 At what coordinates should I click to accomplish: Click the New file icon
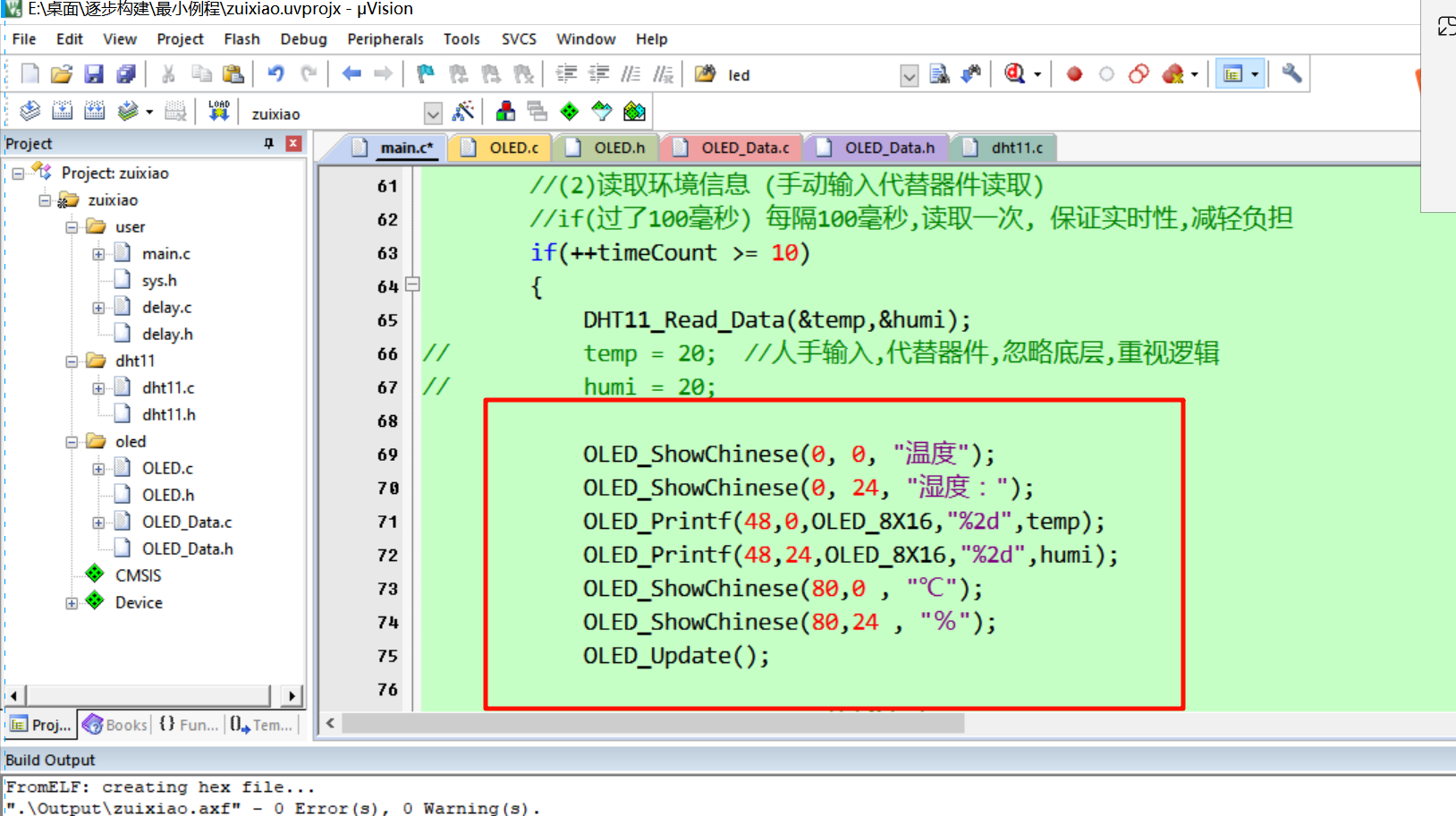click(x=30, y=74)
